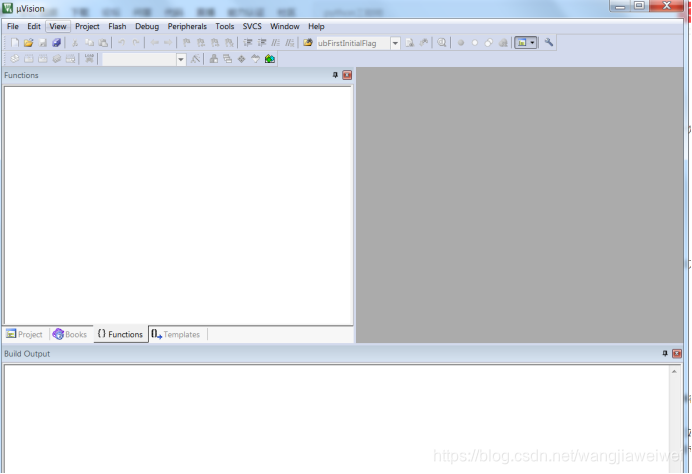Open the Tools menu
The image size is (692, 474).
coord(225,26)
